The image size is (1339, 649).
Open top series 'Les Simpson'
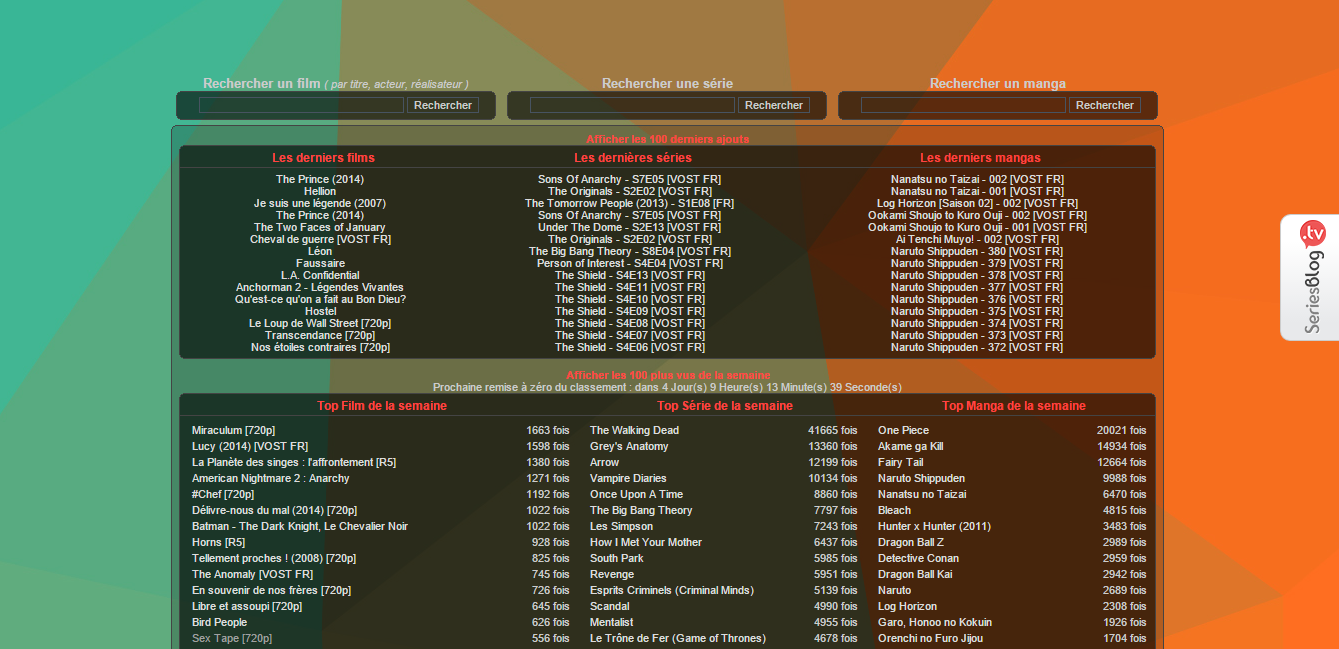pyautogui.click(x=621, y=526)
